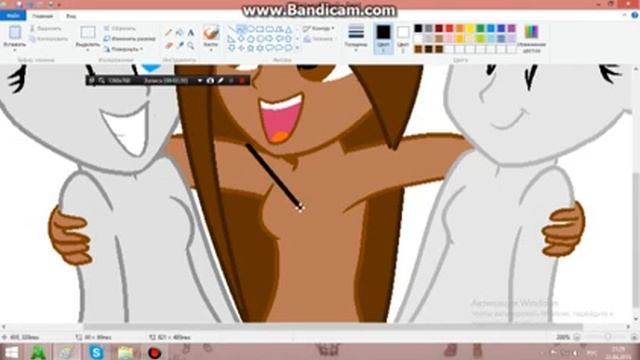The height and width of the screenshot is (360, 640).
Task: Click the vertical scrollbar beside the canvas
Action: (636, 240)
